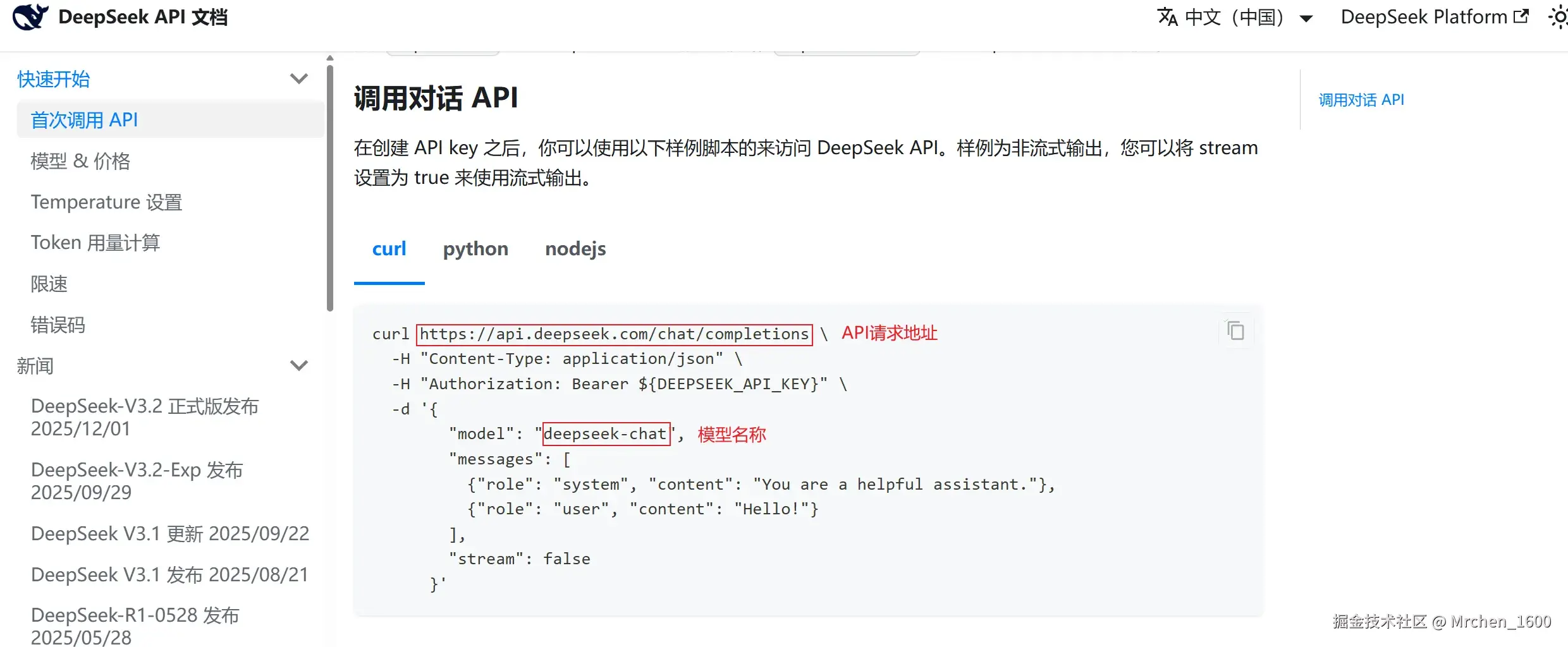Click the DeepSeek whale logo icon
The image size is (1568, 647).
point(30,17)
